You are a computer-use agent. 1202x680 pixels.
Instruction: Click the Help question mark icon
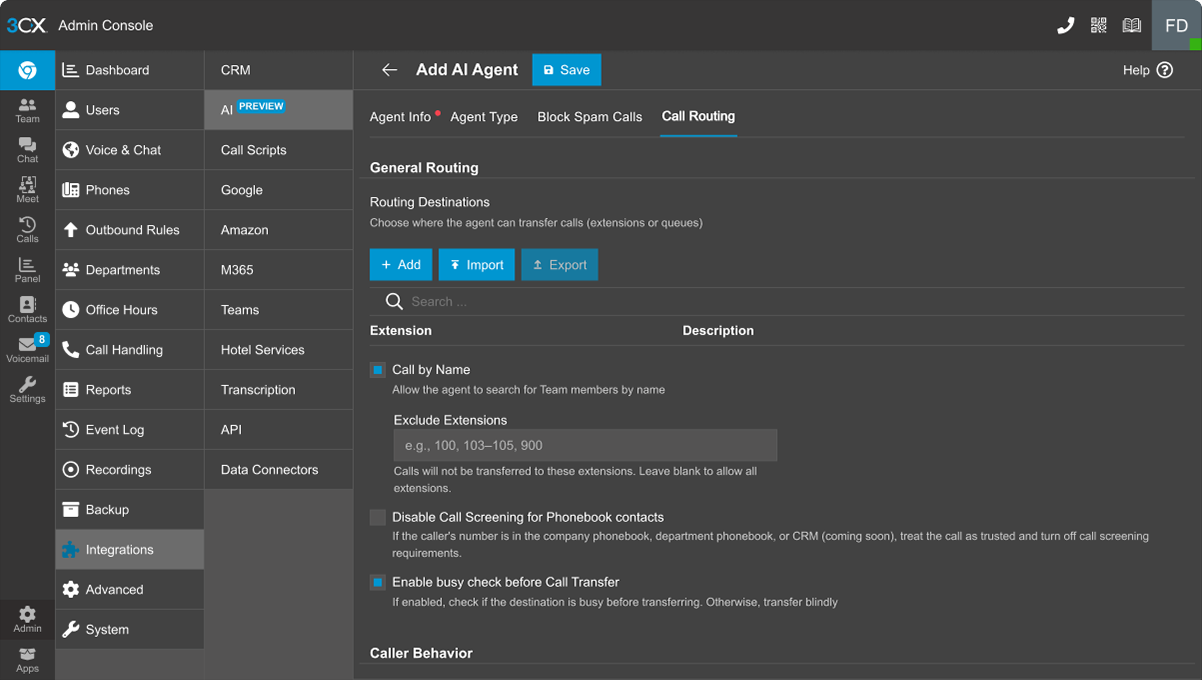click(x=1164, y=70)
